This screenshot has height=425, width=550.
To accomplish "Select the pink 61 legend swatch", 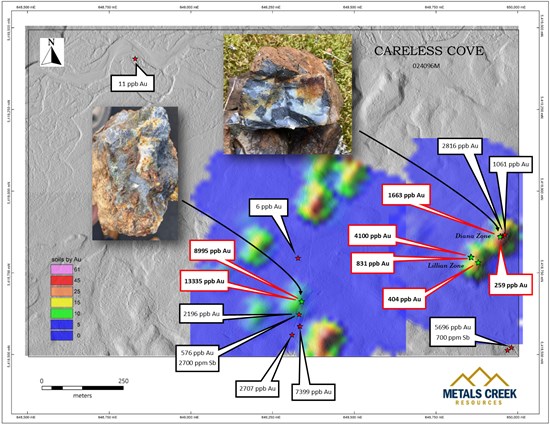I will coord(62,270).
